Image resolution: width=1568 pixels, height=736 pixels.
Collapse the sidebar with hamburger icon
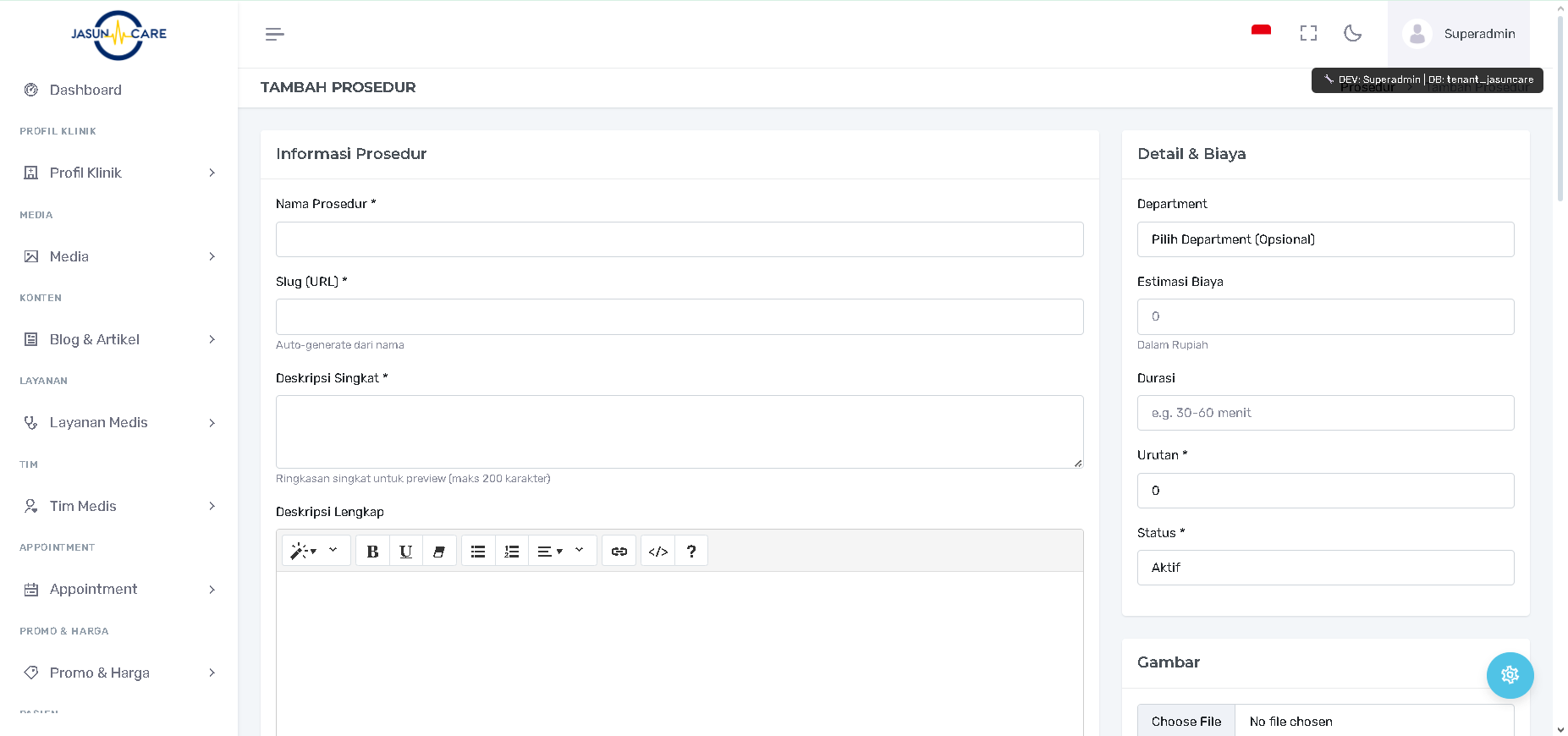[x=274, y=34]
